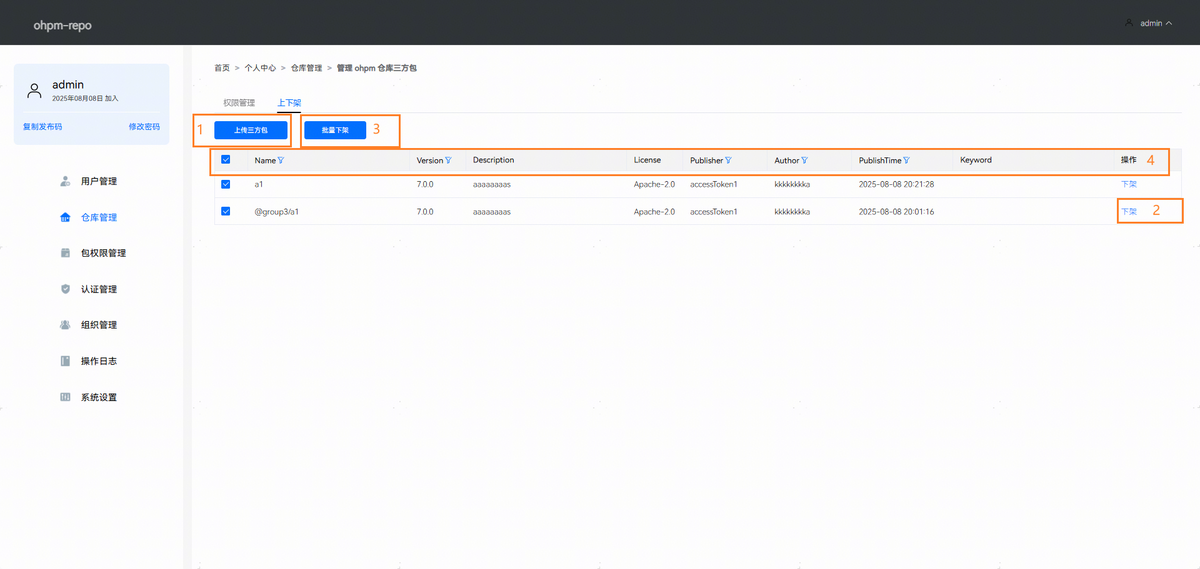This screenshot has width=1200, height=569.
Task: Click the 操作日志 sidebar icon
Action: [65, 361]
